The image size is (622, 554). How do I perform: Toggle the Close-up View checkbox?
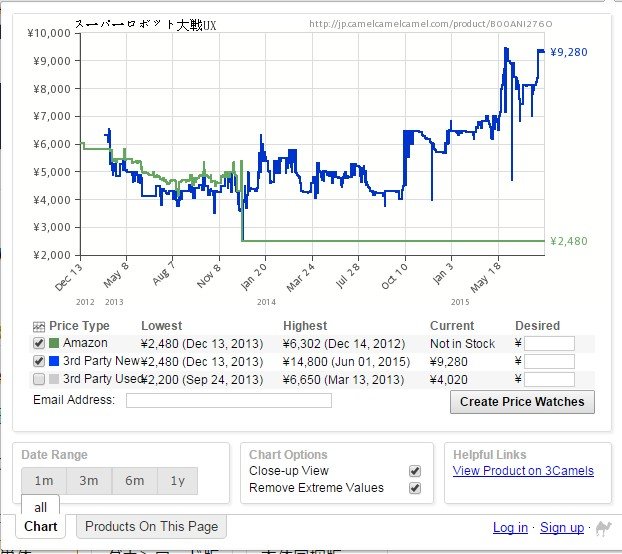pyautogui.click(x=414, y=471)
